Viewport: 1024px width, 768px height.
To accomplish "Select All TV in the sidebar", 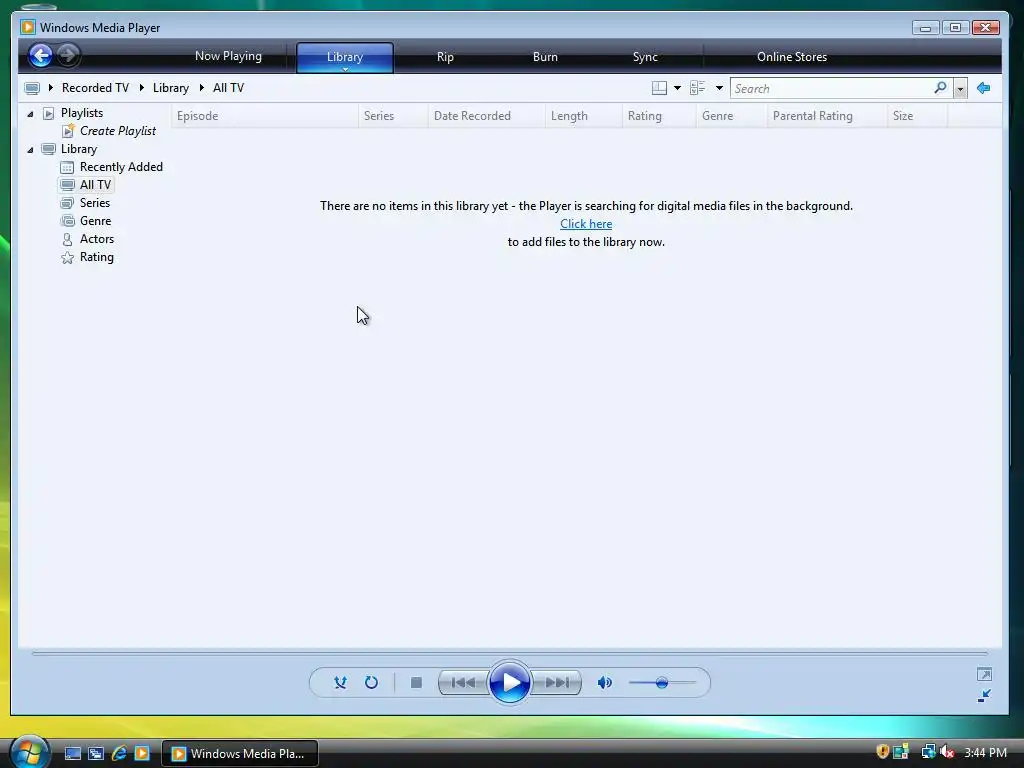I will pyautogui.click(x=95, y=185).
